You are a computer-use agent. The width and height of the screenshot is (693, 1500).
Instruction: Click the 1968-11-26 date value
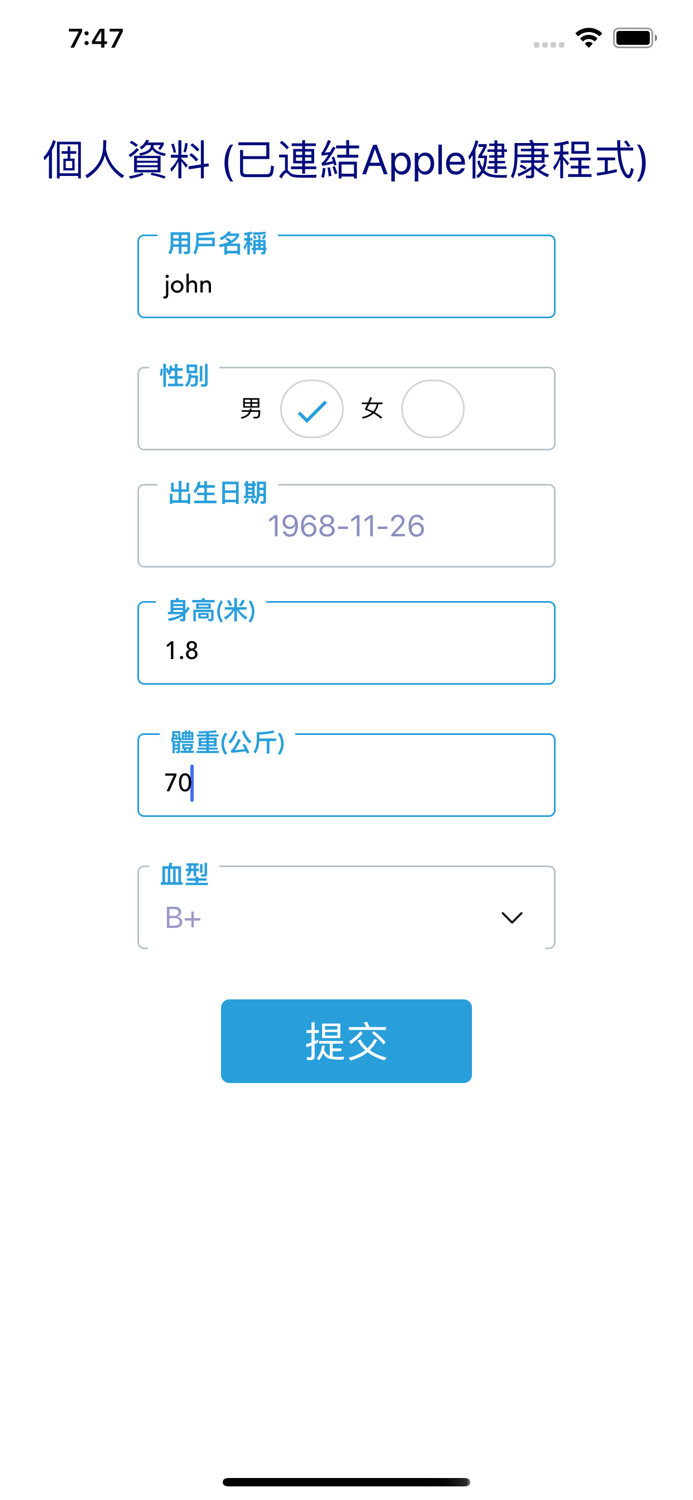(x=346, y=525)
